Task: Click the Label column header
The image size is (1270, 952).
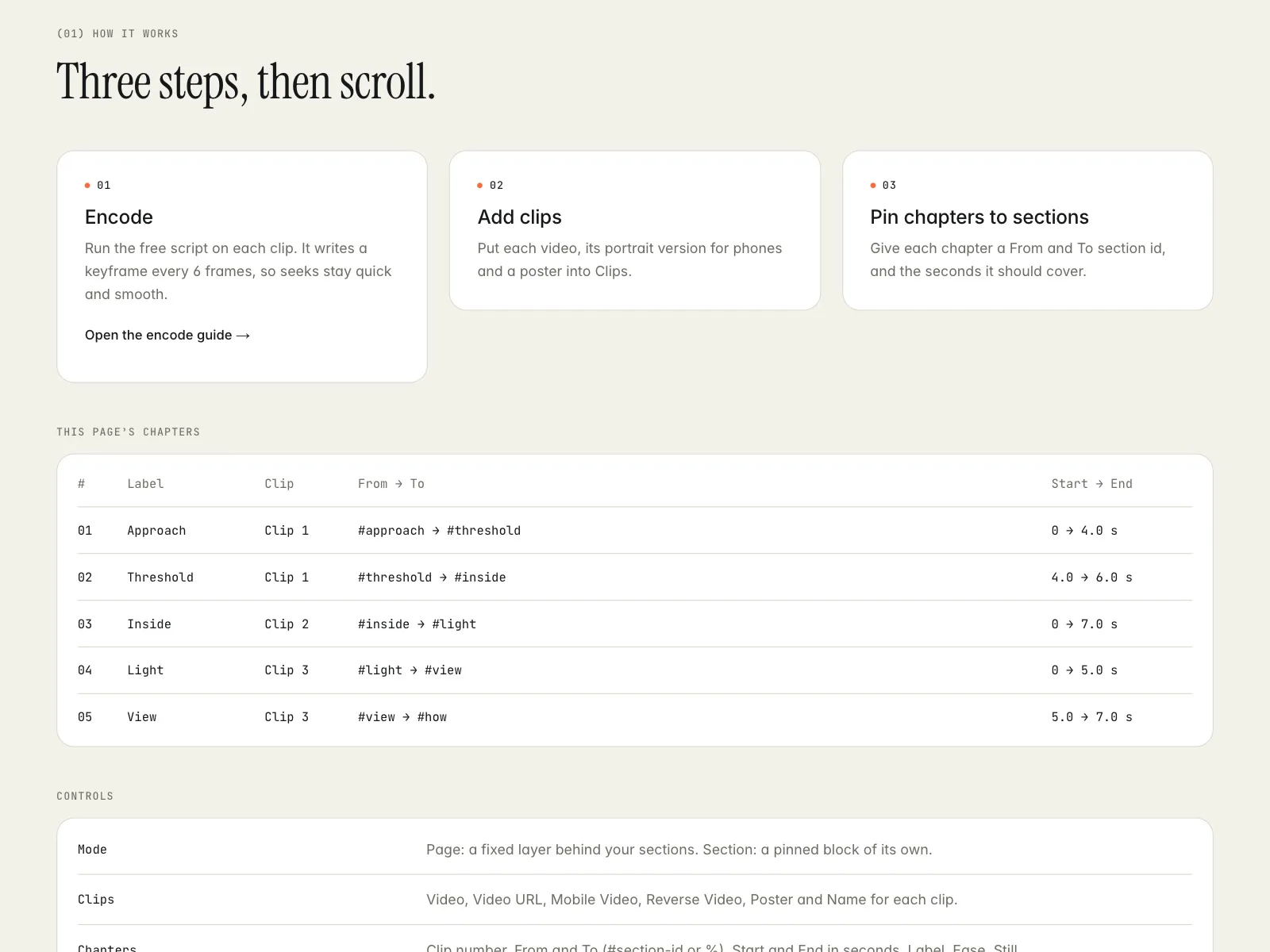Action: click(145, 484)
